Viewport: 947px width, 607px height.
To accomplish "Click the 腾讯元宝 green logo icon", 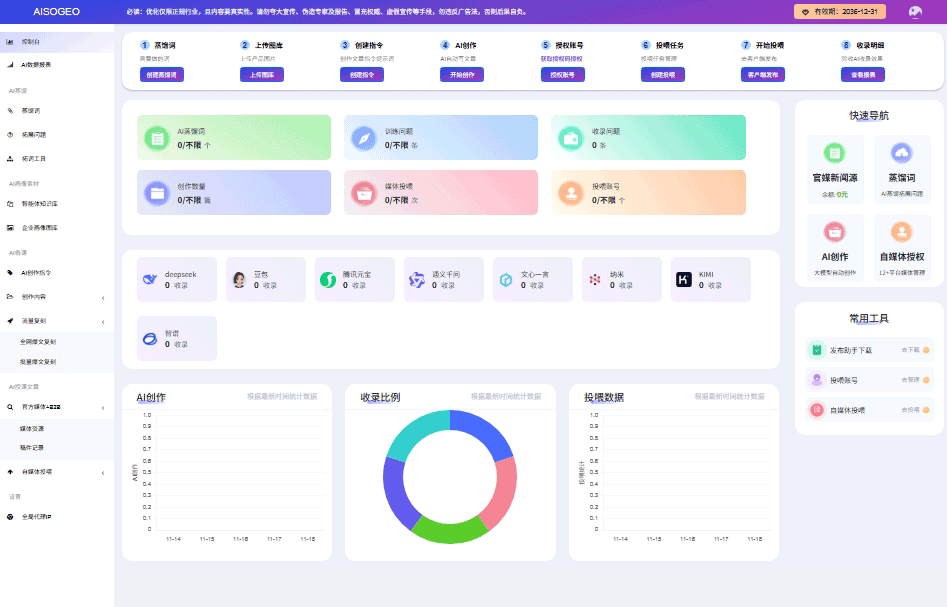I will 328,280.
